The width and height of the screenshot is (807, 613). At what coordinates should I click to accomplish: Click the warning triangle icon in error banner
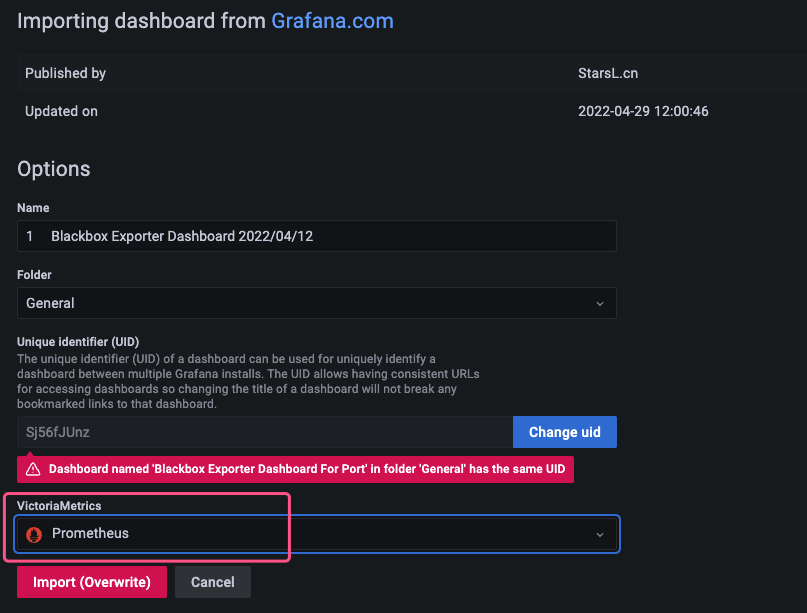pos(33,469)
